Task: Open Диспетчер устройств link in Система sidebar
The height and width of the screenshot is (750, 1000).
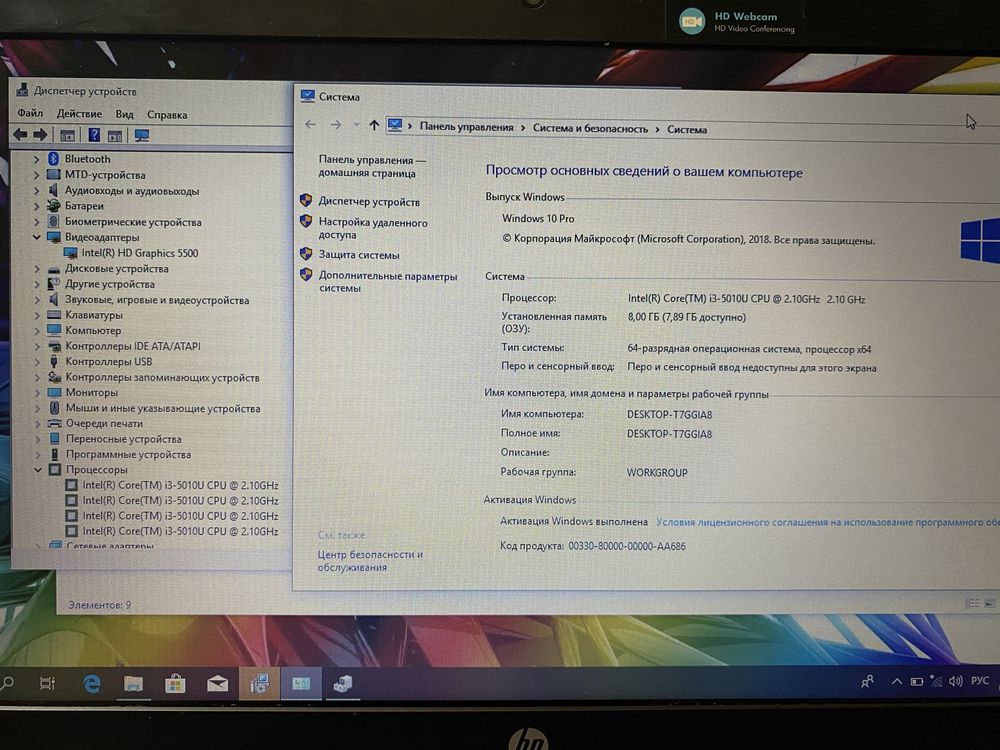Action: coord(369,202)
